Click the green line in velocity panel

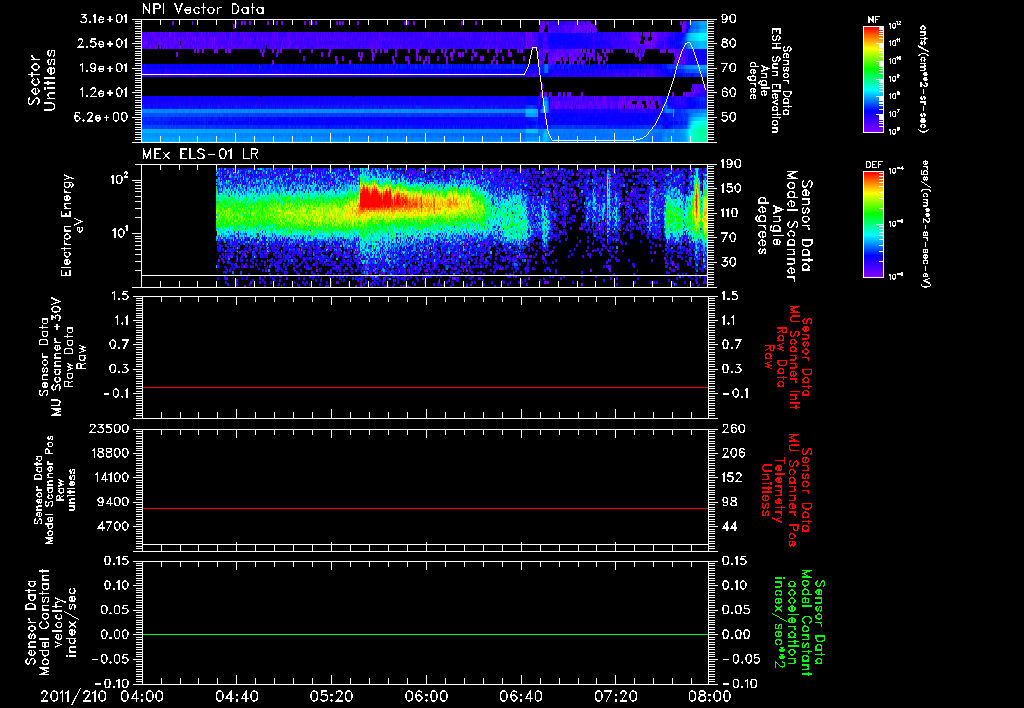tap(424, 634)
